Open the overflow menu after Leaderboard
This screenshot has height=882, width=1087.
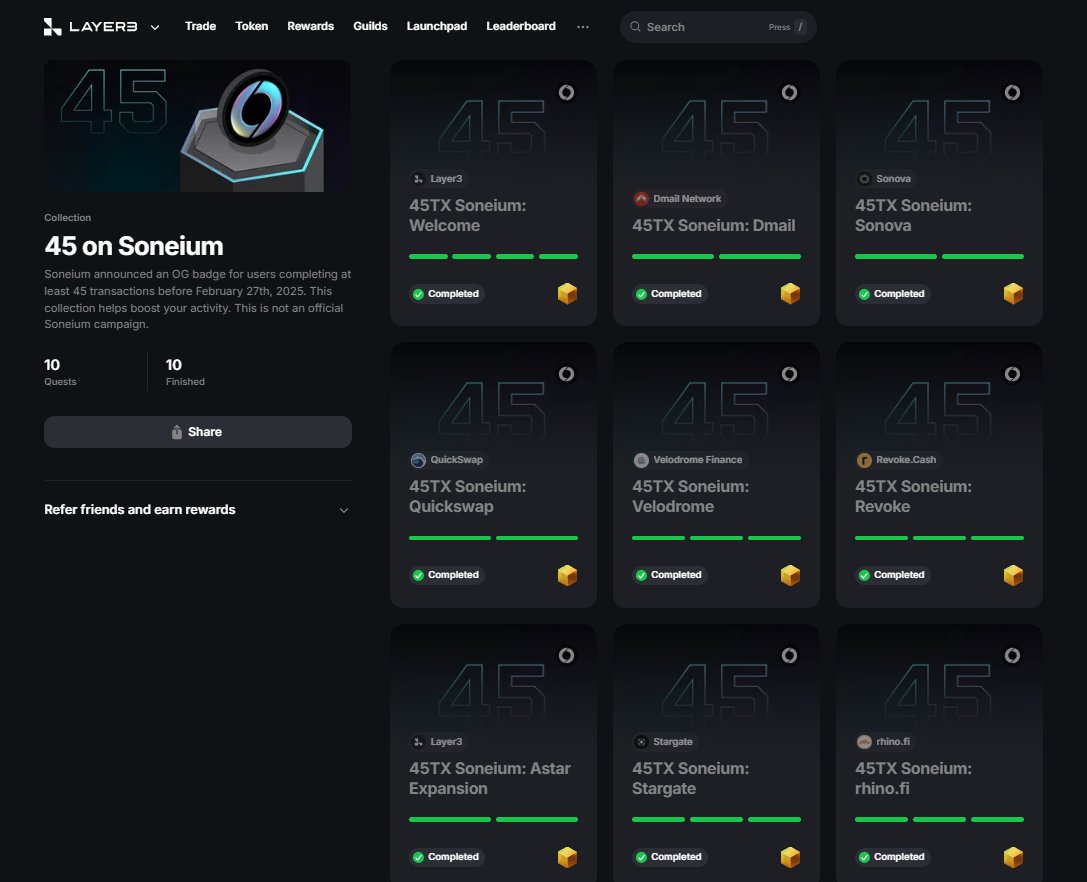pos(583,27)
